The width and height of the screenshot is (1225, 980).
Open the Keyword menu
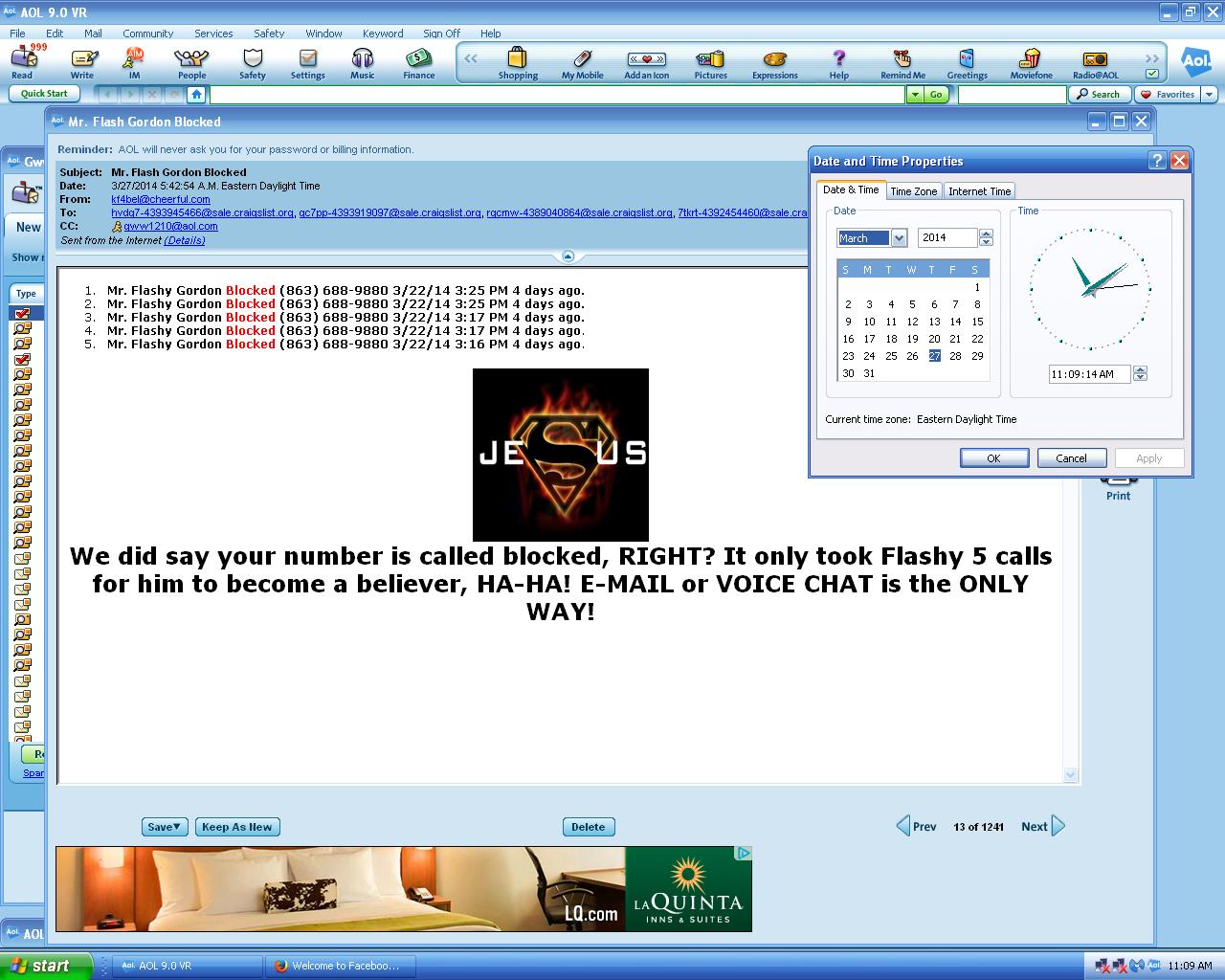[x=383, y=33]
